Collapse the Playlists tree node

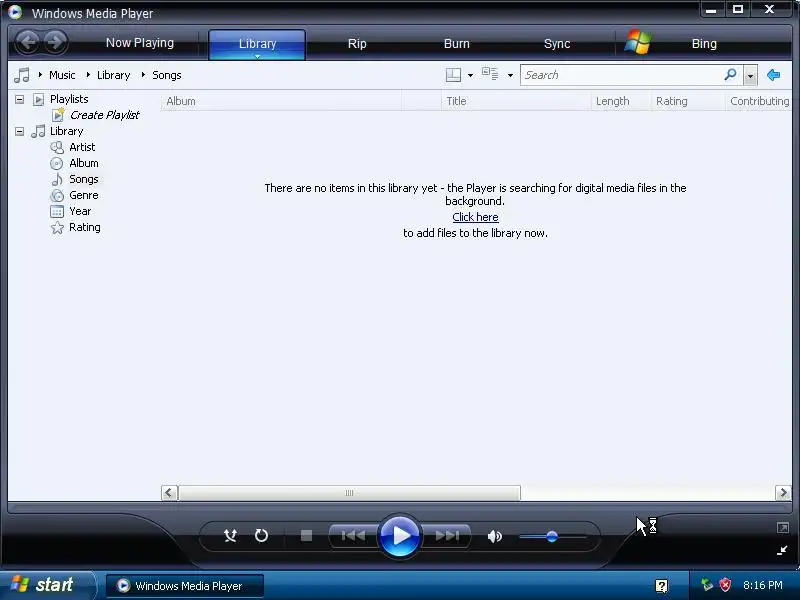click(19, 99)
